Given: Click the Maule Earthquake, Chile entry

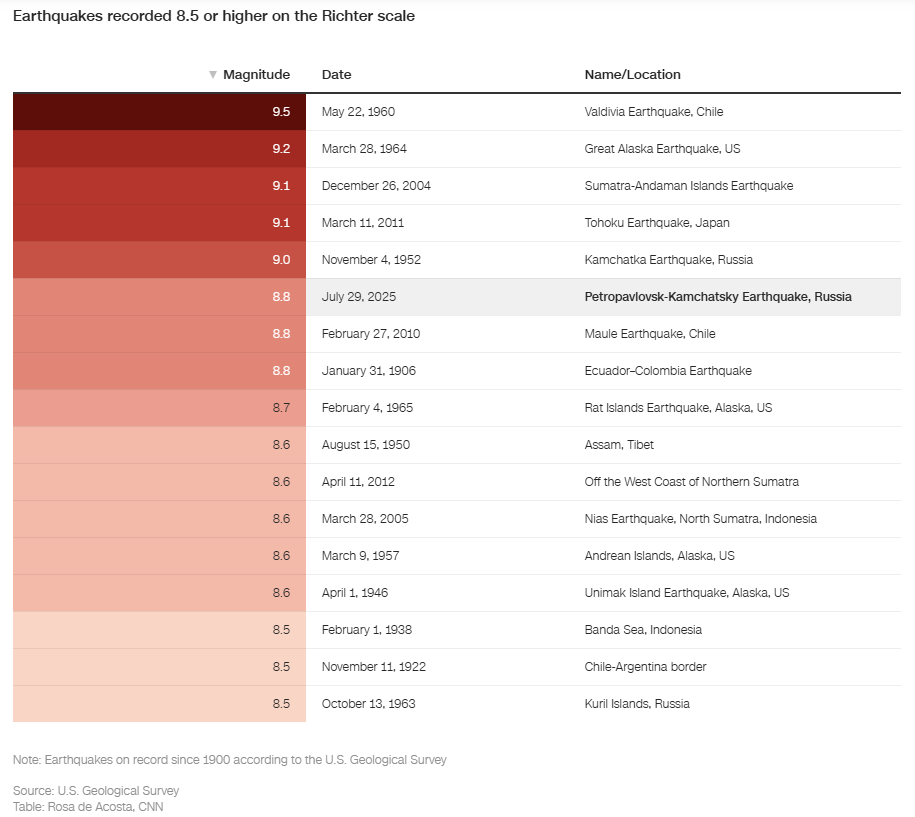Looking at the screenshot, I should pos(650,334).
